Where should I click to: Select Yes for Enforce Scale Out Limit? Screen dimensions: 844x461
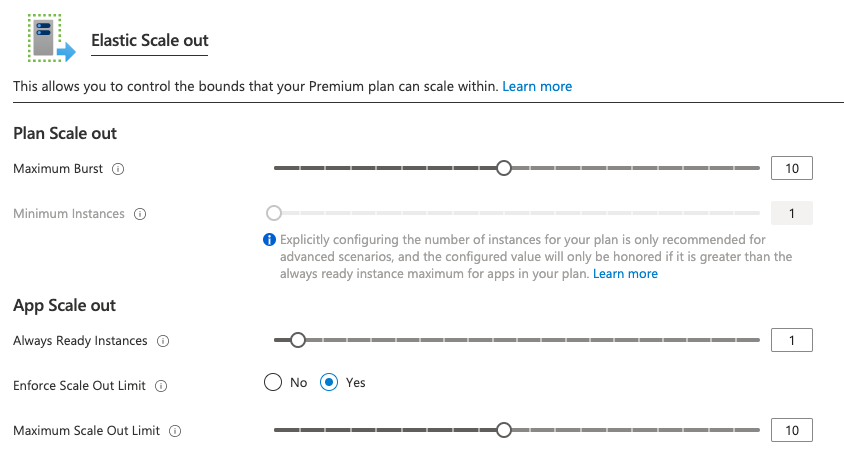click(x=329, y=382)
